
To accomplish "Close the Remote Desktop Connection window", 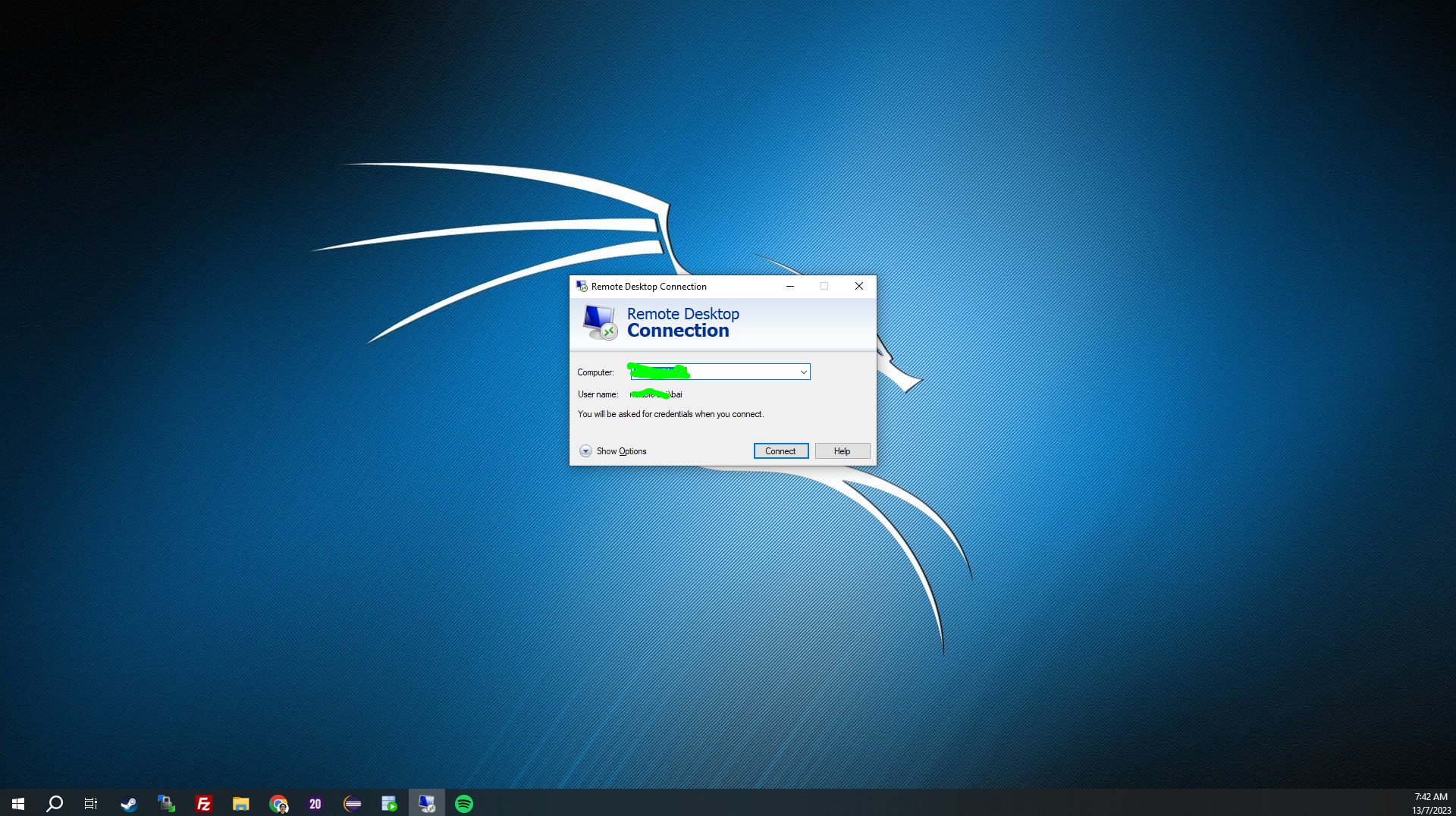I will [859, 286].
